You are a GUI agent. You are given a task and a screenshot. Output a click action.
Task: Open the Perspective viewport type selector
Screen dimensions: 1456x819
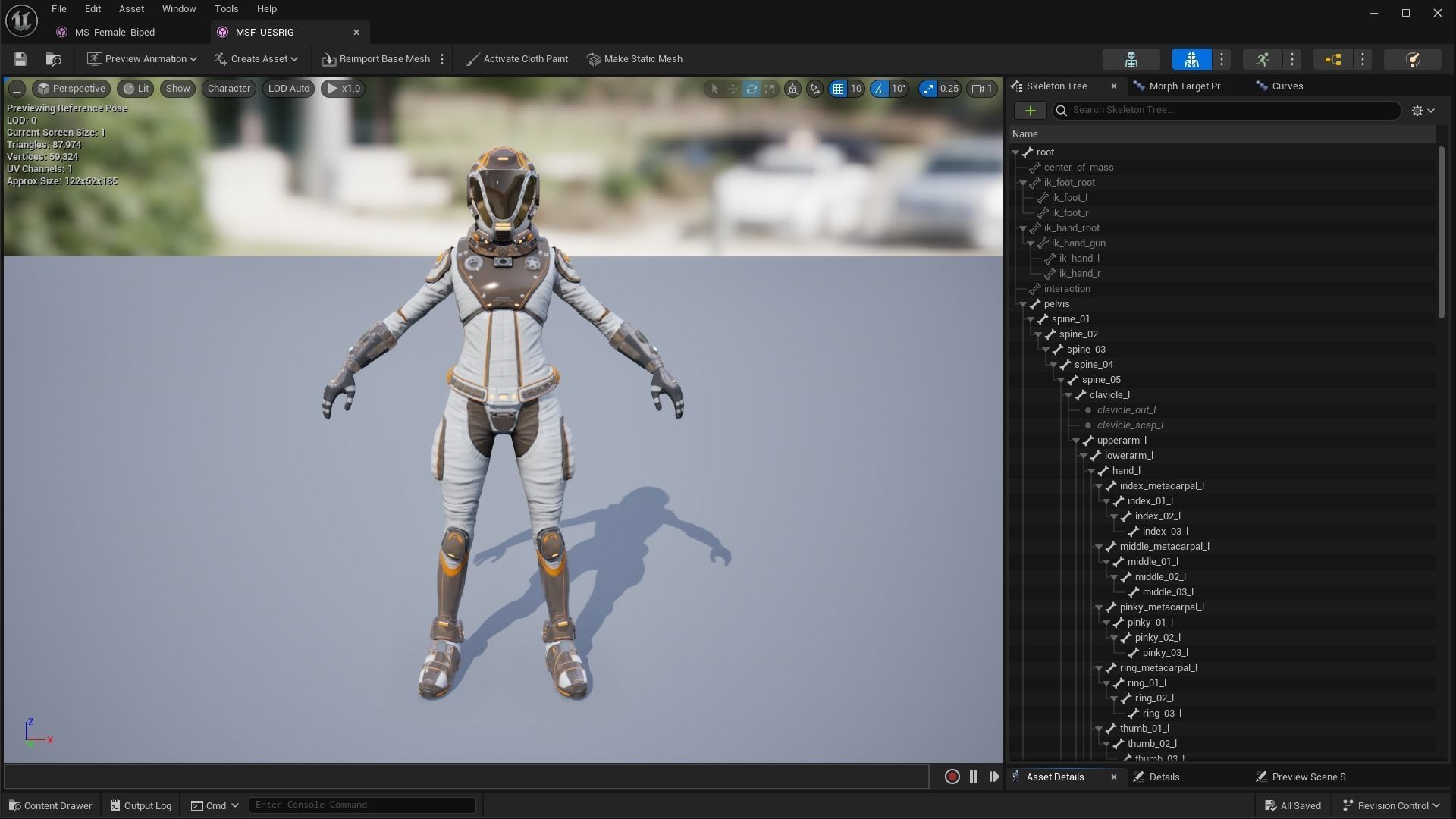pyautogui.click(x=71, y=89)
